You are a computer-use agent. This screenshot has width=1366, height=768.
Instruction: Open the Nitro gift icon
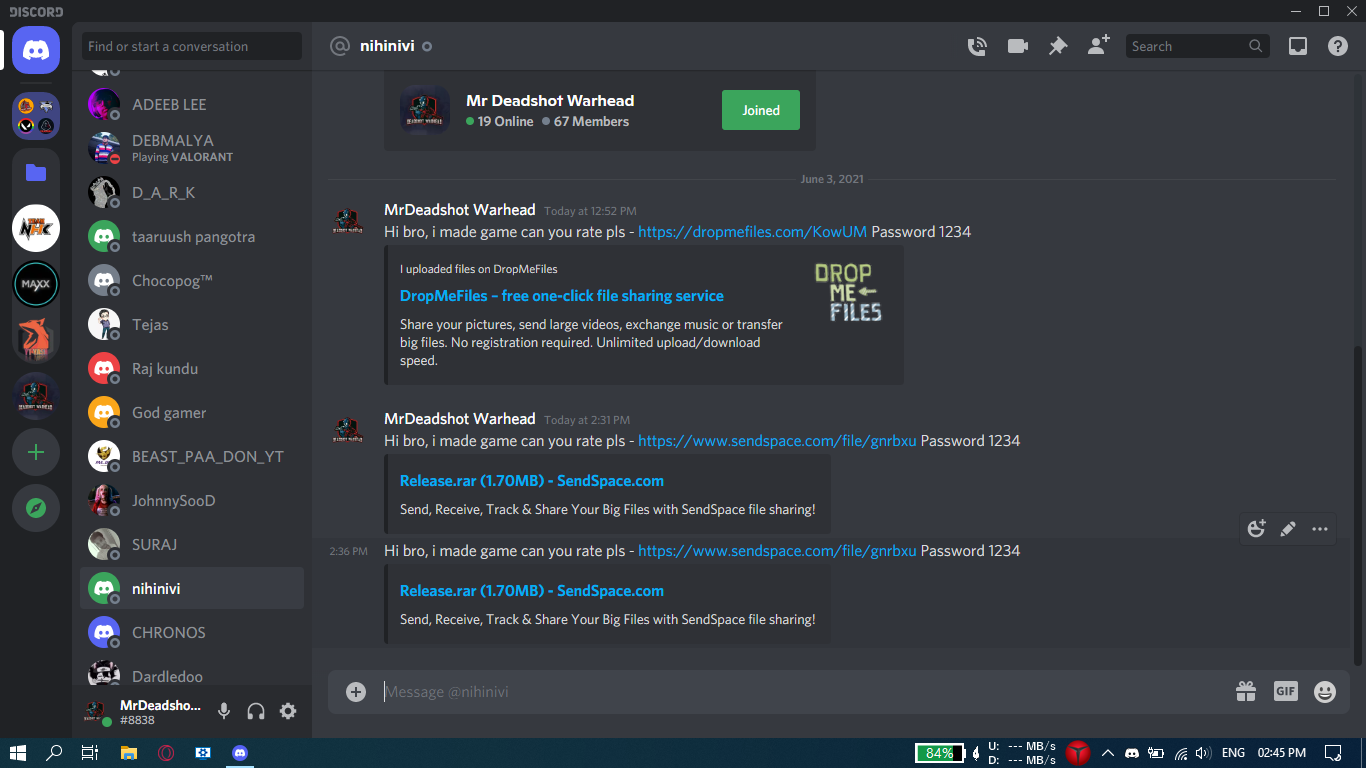tap(1245, 691)
